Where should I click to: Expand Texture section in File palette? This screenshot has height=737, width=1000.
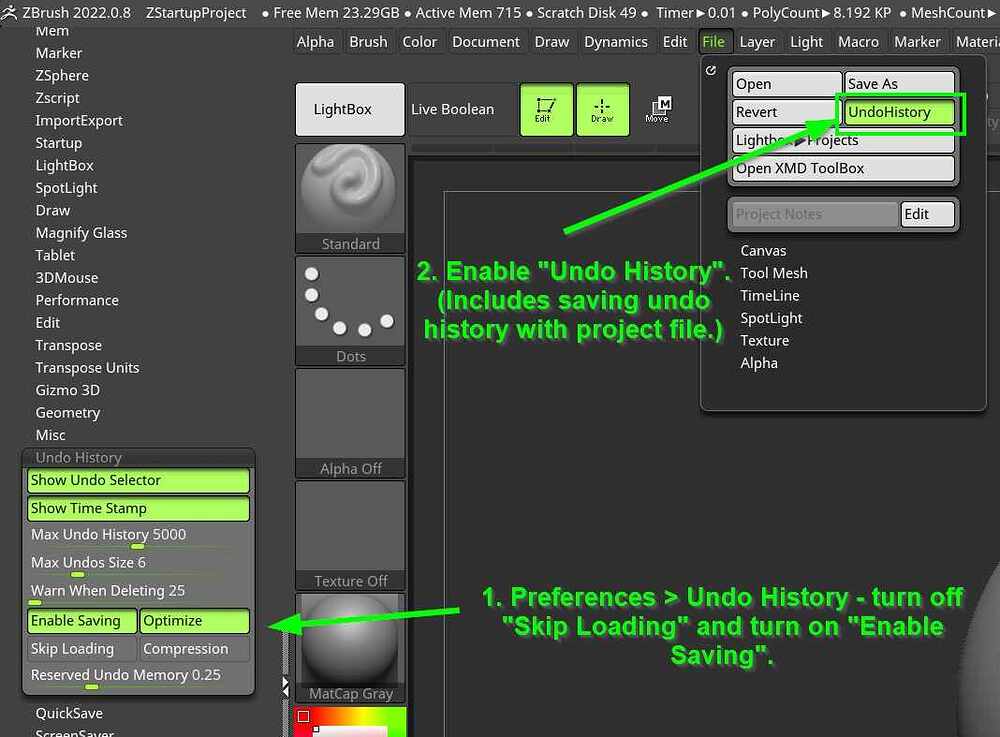click(765, 340)
